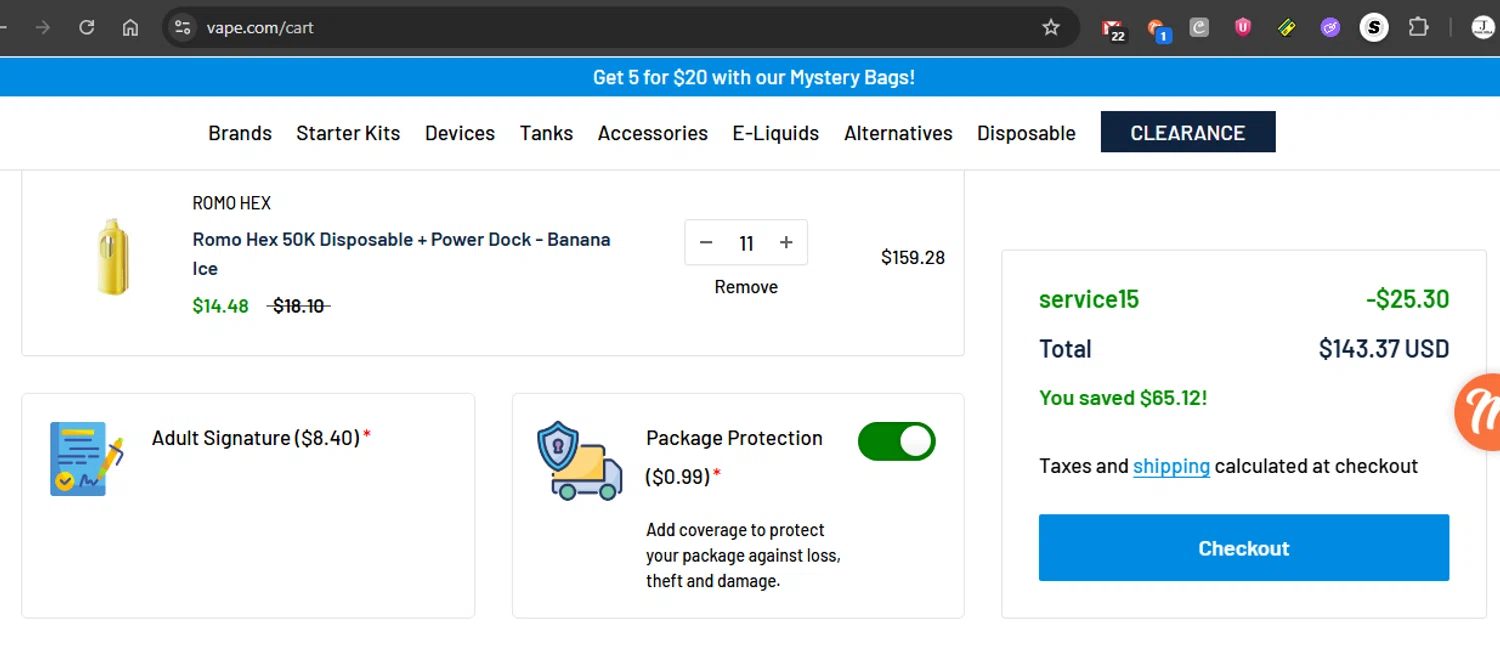
Task: Open the purple circular extension icon
Action: [1330, 28]
